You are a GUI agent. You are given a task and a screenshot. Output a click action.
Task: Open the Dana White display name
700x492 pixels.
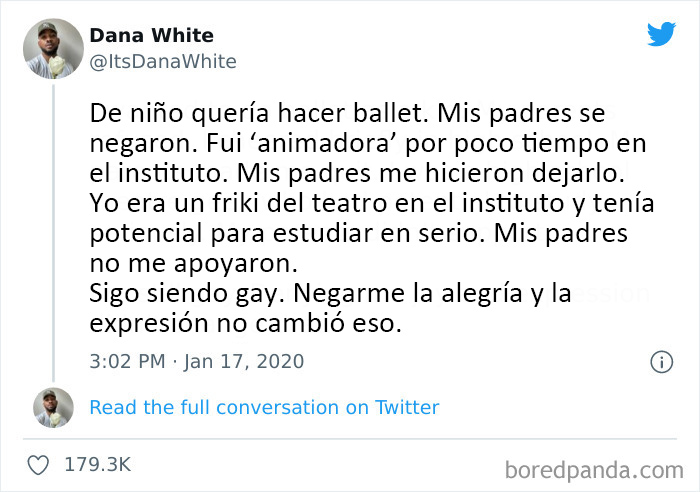click(x=151, y=36)
